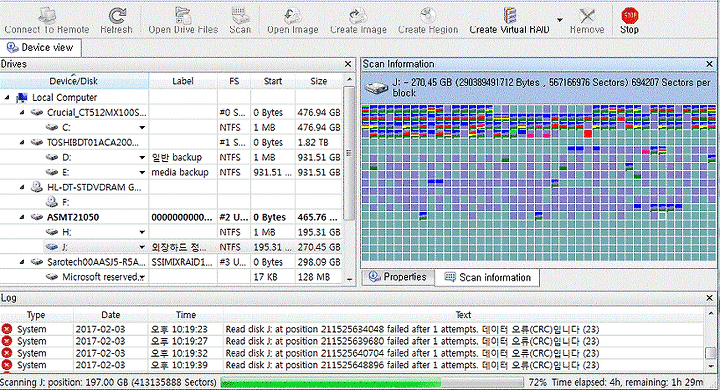Click the scan progress bar
Image resolution: width=720 pixels, height=390 pixels.
coord(371,382)
